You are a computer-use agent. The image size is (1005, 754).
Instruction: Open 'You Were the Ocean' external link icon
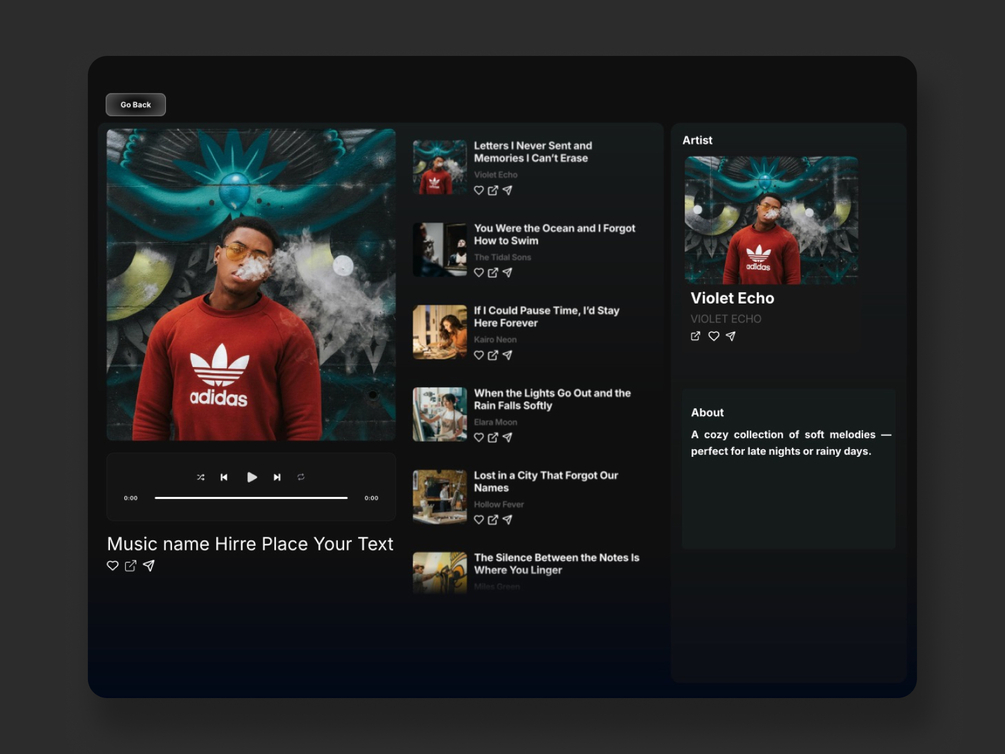pyautogui.click(x=493, y=272)
